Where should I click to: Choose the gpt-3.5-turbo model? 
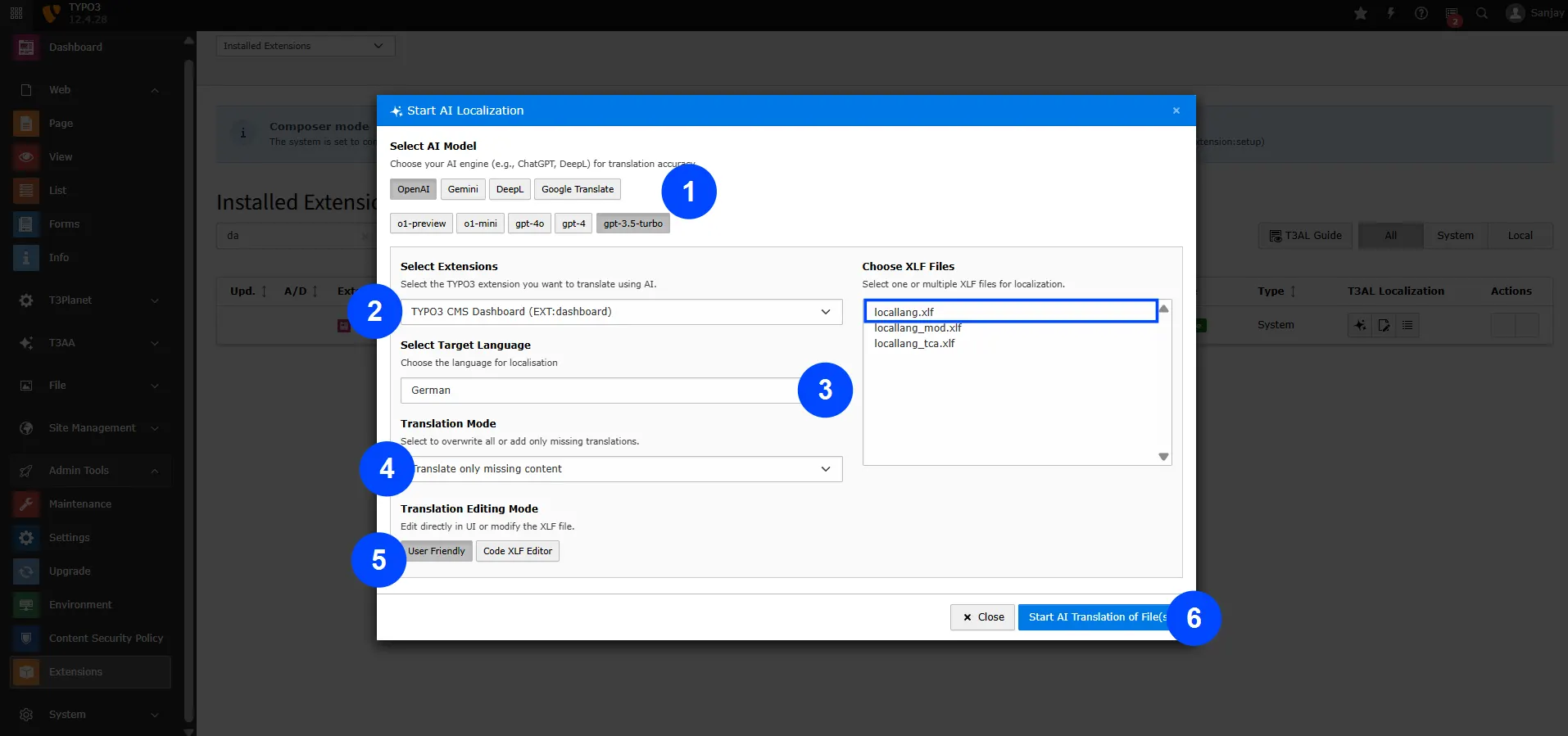tap(633, 224)
